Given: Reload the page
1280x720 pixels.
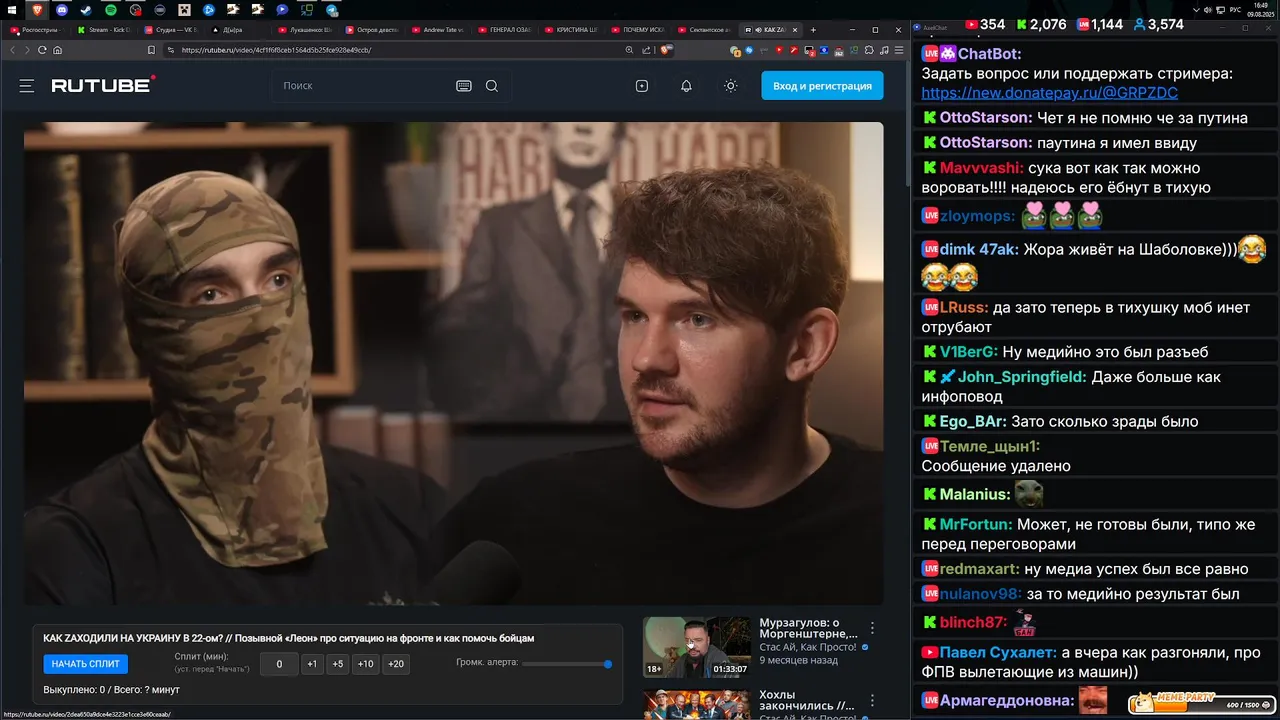Looking at the screenshot, I should [x=42, y=50].
